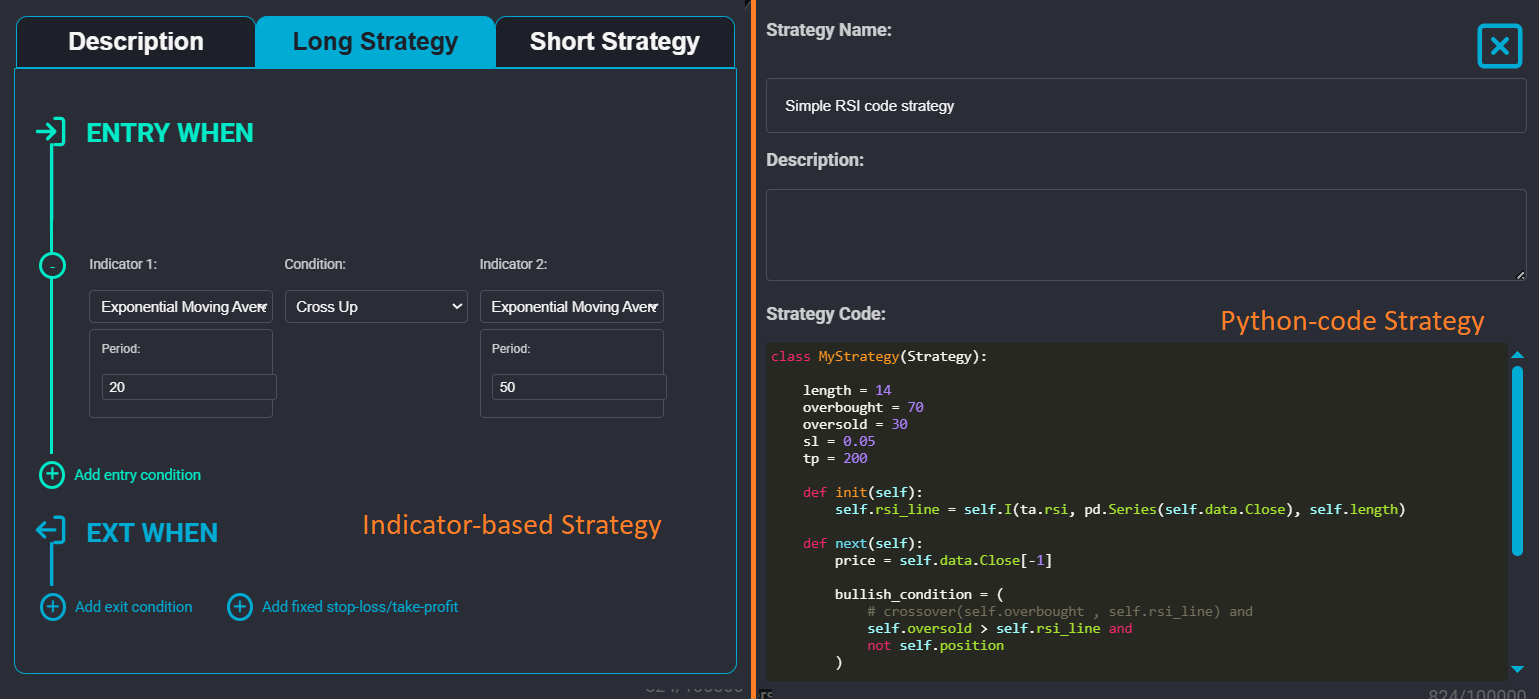Switch to the Short Strategy tab
1539x699 pixels.
615,42
